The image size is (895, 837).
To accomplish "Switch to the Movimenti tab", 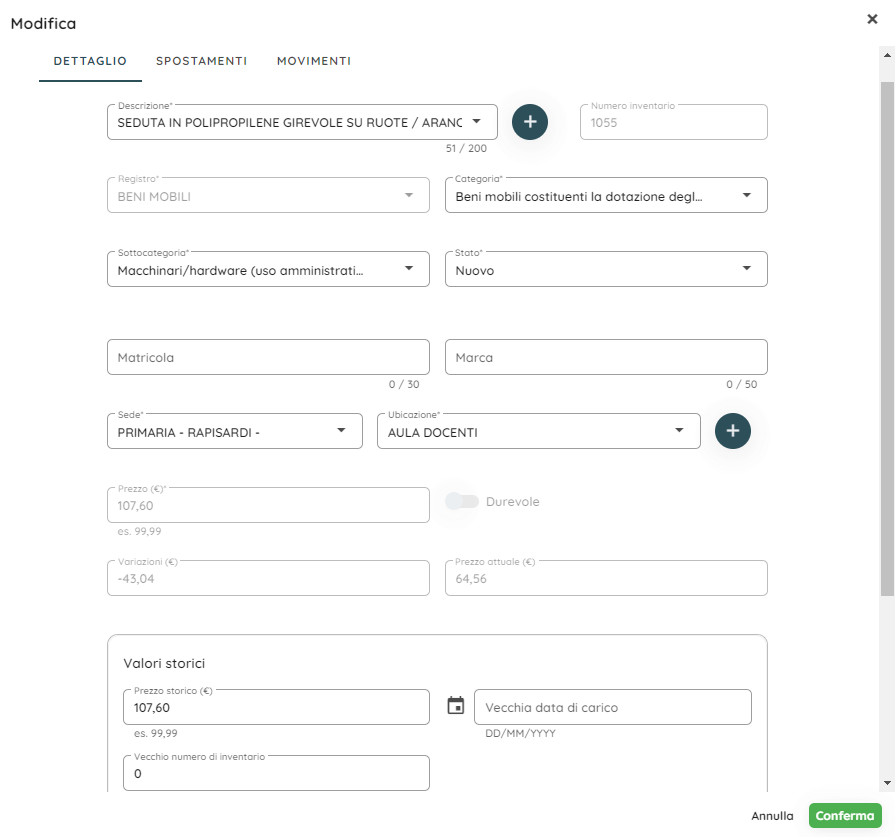I will click(x=314, y=61).
